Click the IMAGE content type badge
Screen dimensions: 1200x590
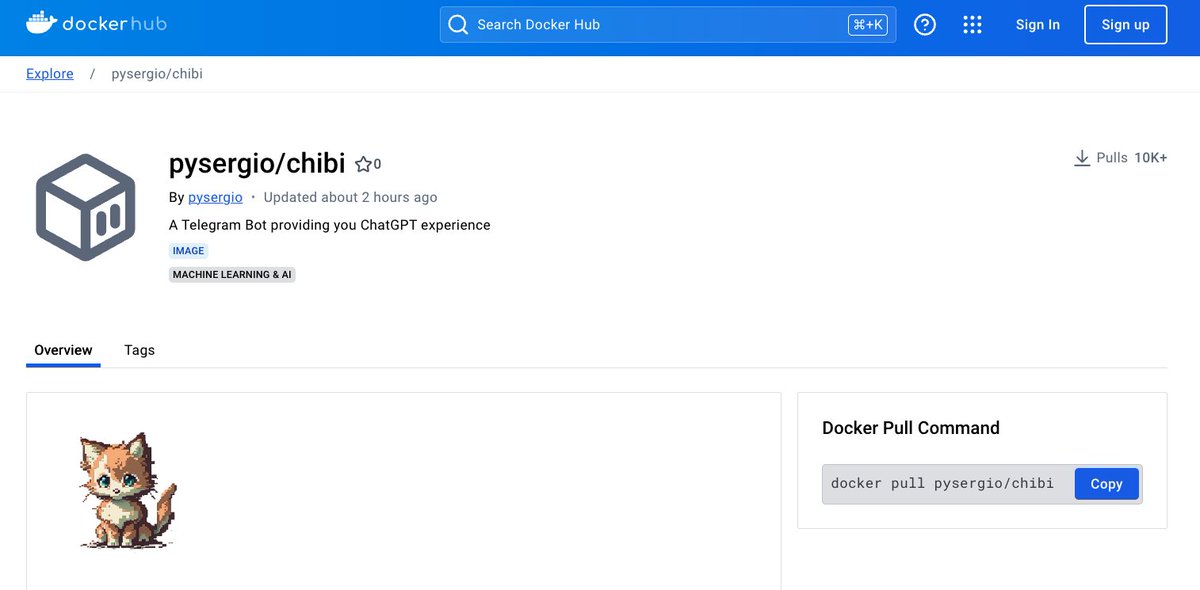click(x=188, y=250)
